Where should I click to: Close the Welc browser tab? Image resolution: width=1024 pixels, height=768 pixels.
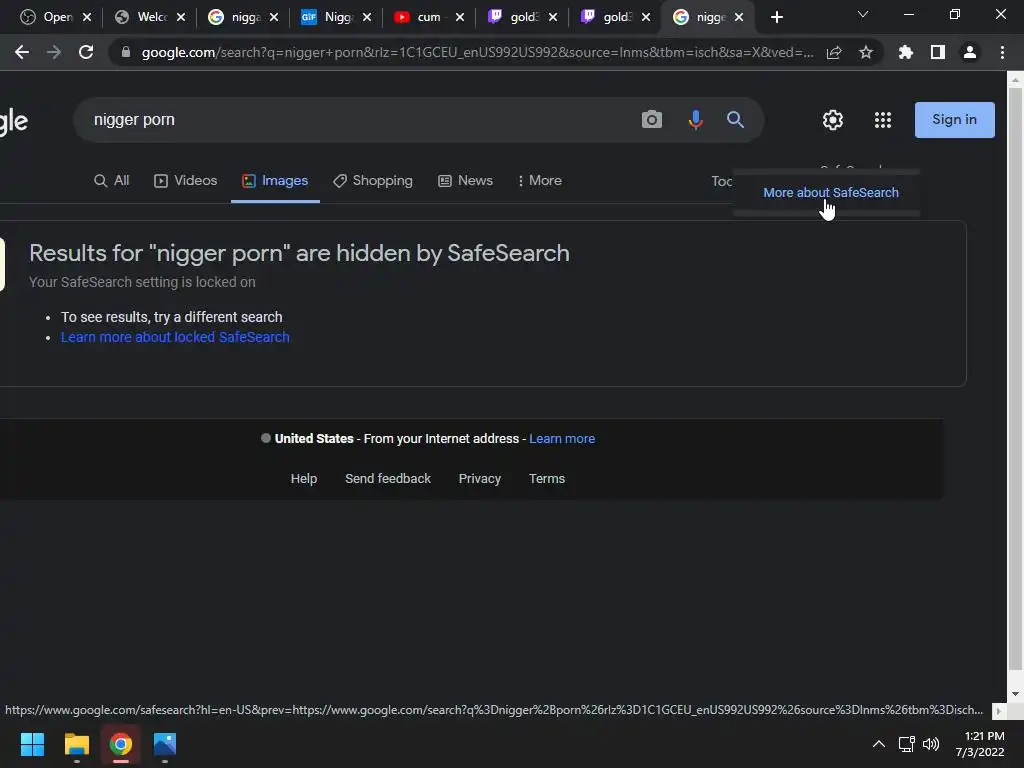181,18
